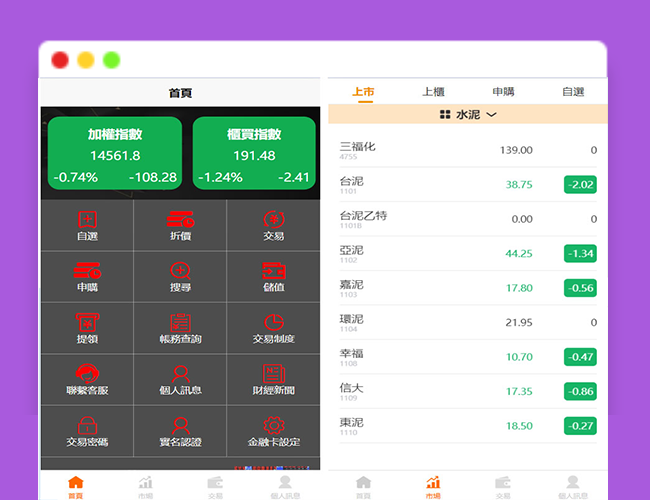The image size is (650, 500).
Task: Tap 市場 market icon in right bottom bar
Action: click(x=433, y=483)
